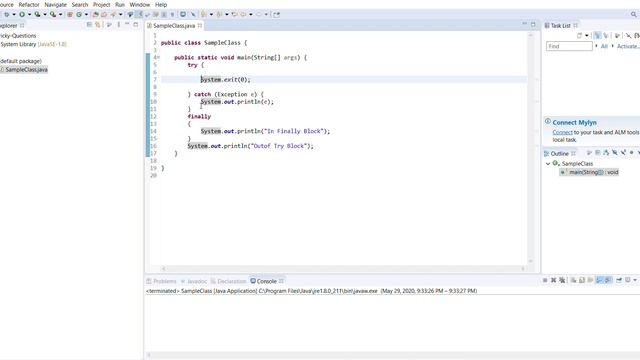
Task: Open the Run launch dropdown arrow
Action: tap(29, 14)
